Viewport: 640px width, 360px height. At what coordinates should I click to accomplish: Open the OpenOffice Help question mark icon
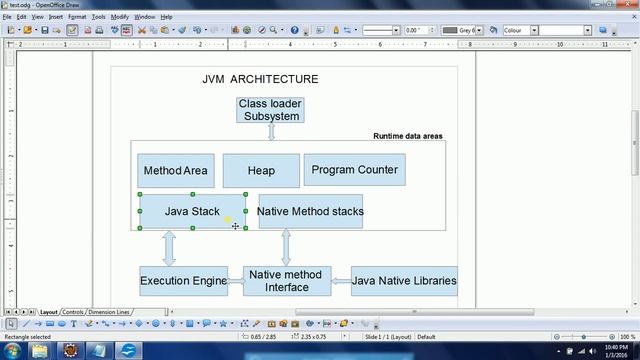(x=294, y=30)
